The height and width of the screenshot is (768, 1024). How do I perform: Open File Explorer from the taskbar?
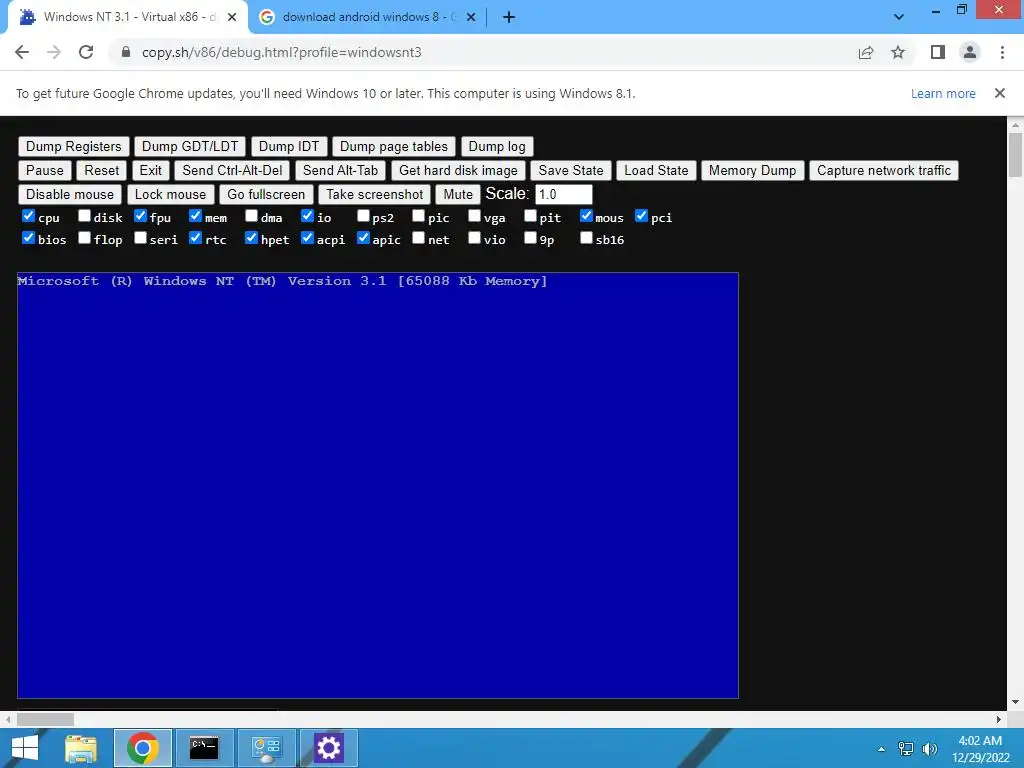(x=81, y=748)
